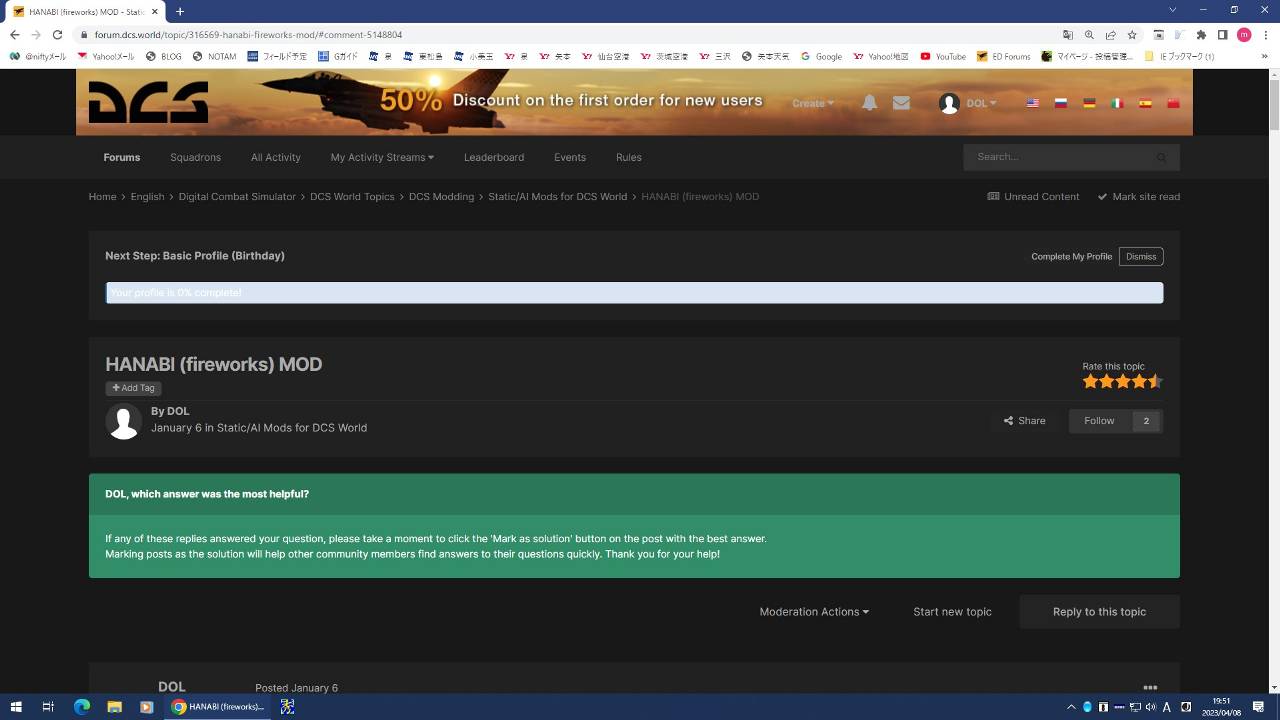Open the Forums tab

[122, 157]
